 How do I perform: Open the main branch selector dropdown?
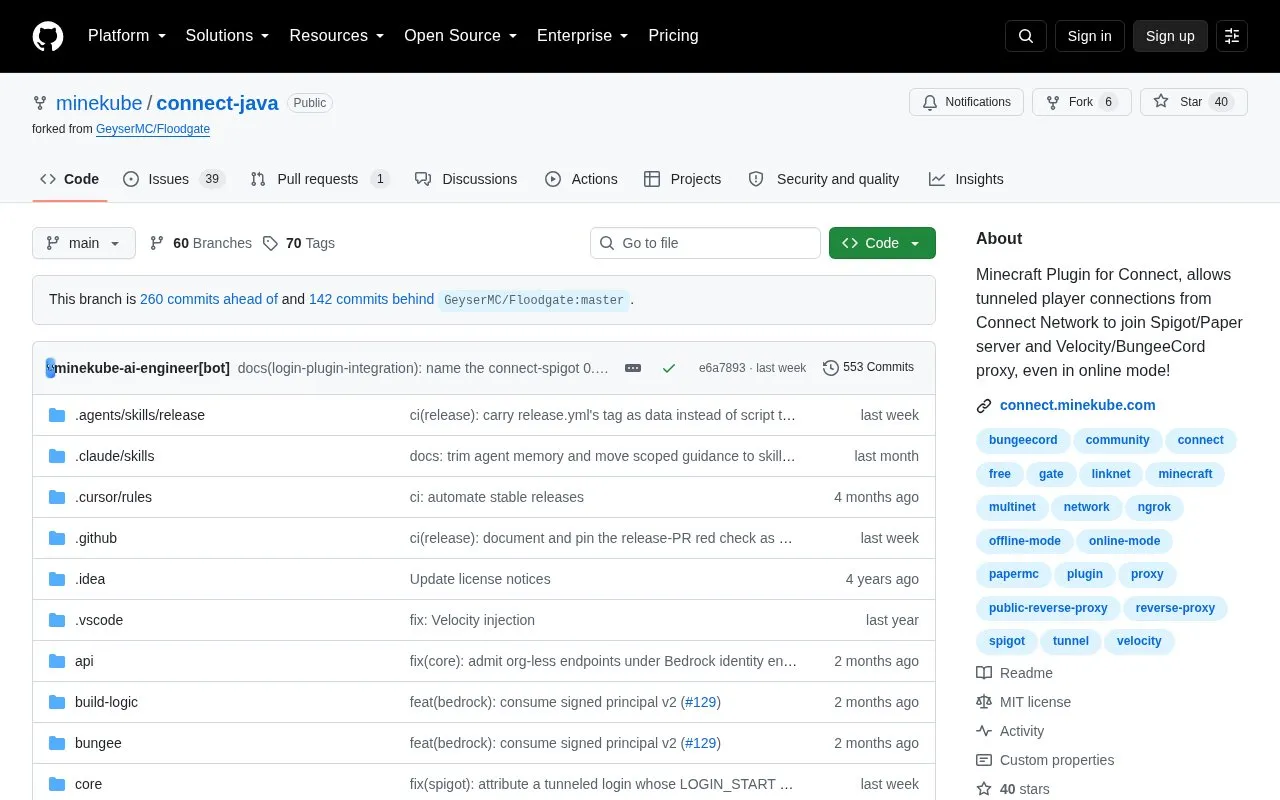tap(84, 243)
